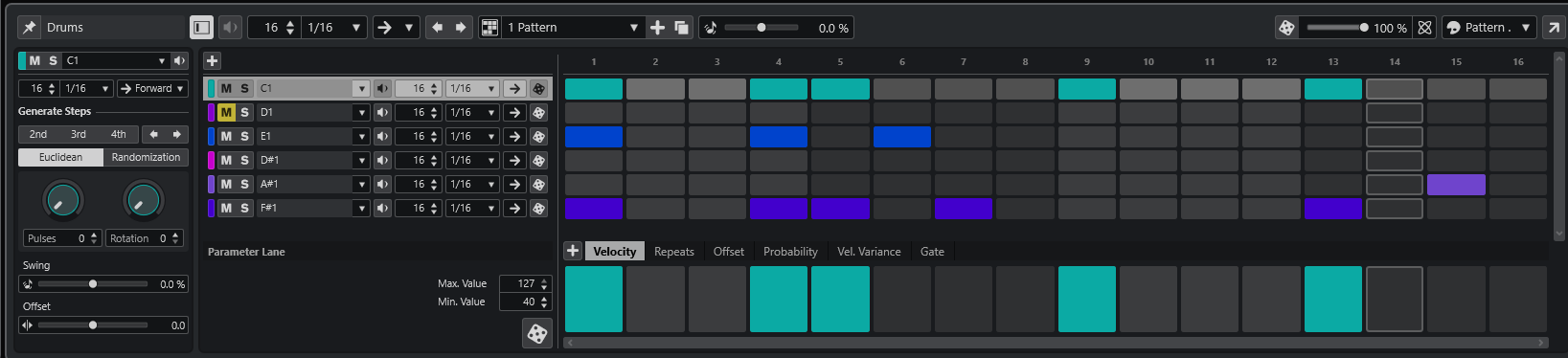Open the F#1 lane pitch dropdown
Screen dimensions: 1568x358
pos(361,208)
